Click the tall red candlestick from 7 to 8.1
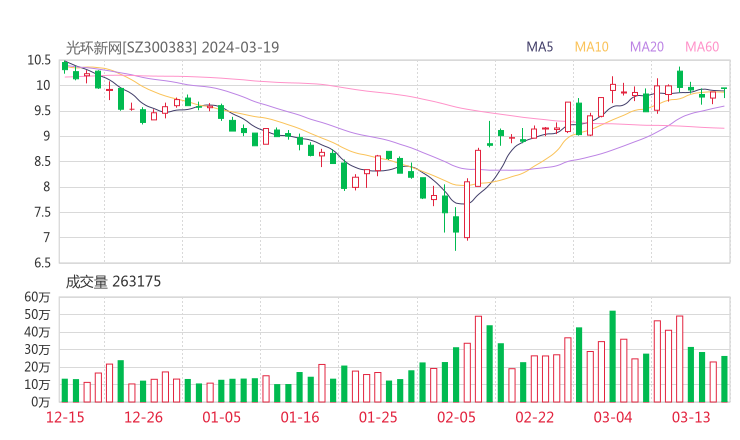 pos(467,209)
